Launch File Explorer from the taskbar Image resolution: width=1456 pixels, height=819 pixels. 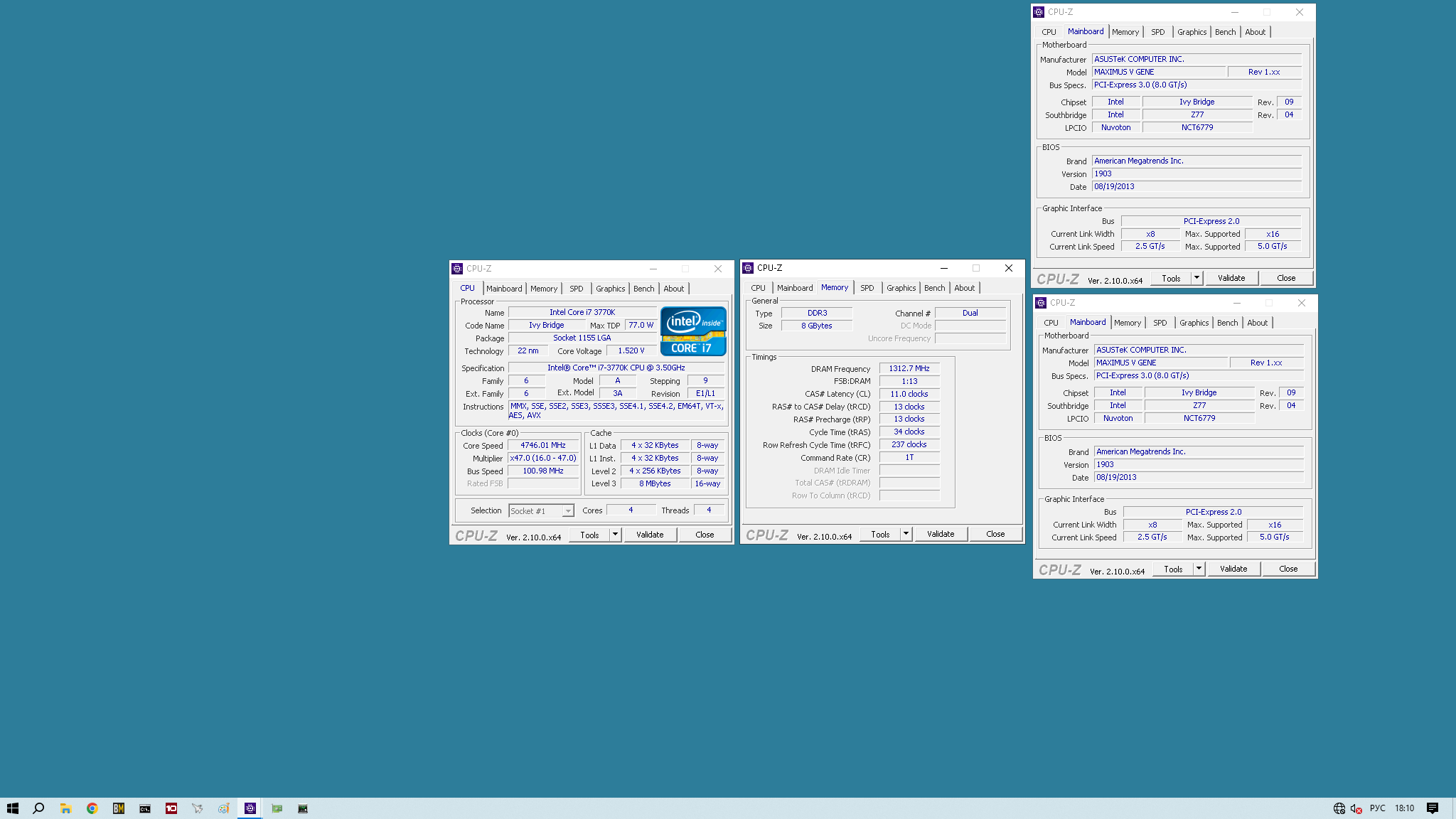coord(65,808)
